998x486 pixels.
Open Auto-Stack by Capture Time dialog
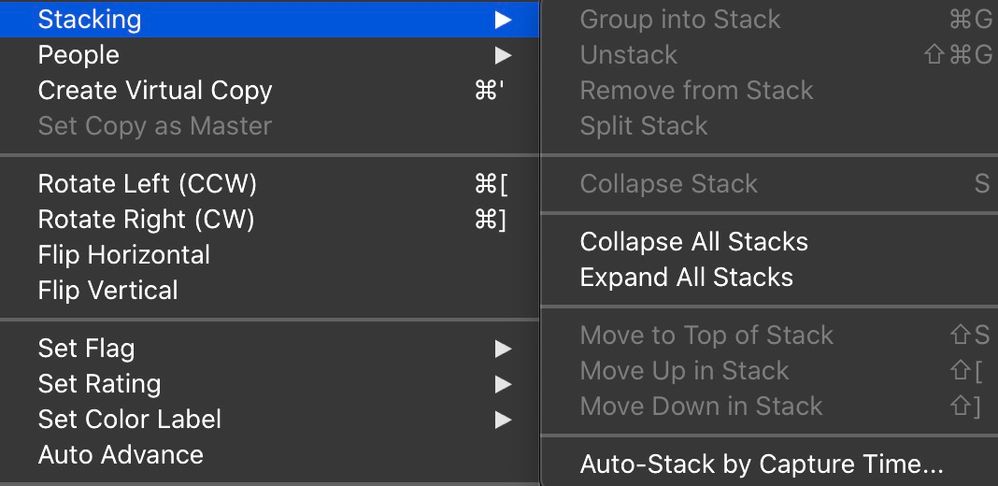pyautogui.click(x=761, y=465)
